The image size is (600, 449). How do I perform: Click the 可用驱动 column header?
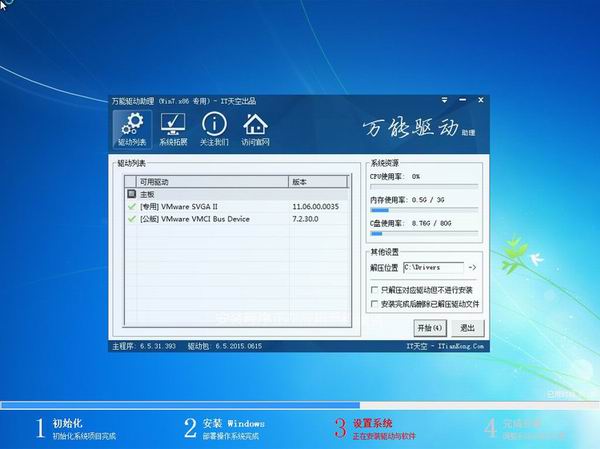[212, 182]
